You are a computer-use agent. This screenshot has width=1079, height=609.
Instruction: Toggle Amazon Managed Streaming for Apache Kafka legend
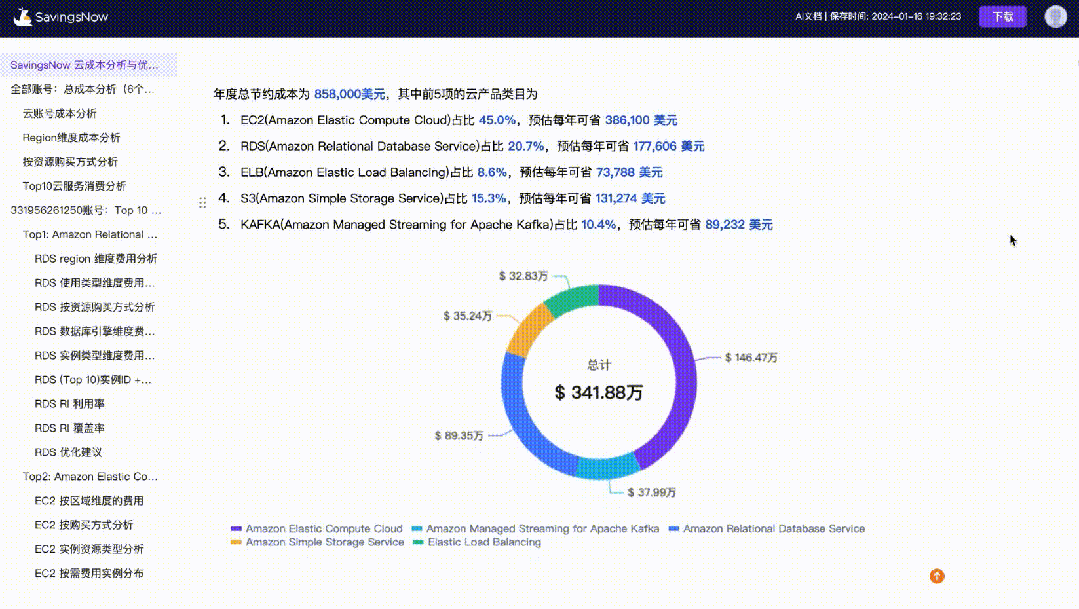pyautogui.click(x=535, y=528)
